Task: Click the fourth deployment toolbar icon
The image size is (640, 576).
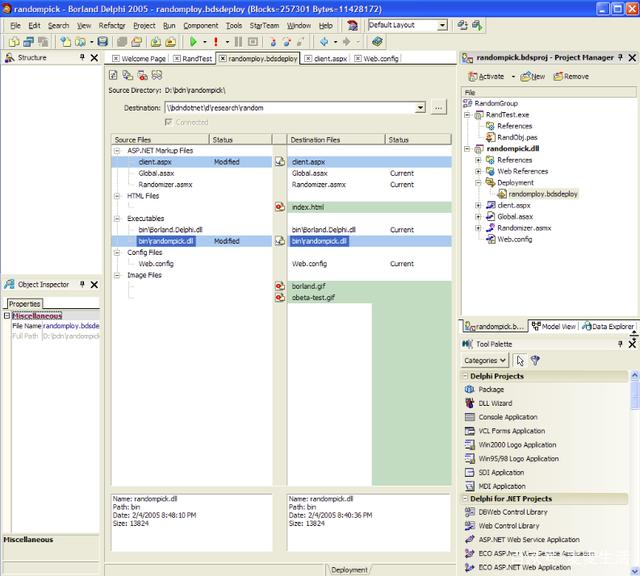Action: (x=157, y=75)
